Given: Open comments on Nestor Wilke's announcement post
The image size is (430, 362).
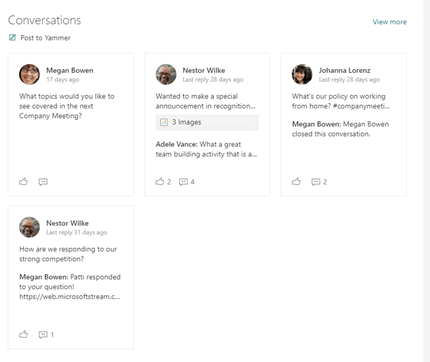Looking at the screenshot, I should (x=183, y=182).
